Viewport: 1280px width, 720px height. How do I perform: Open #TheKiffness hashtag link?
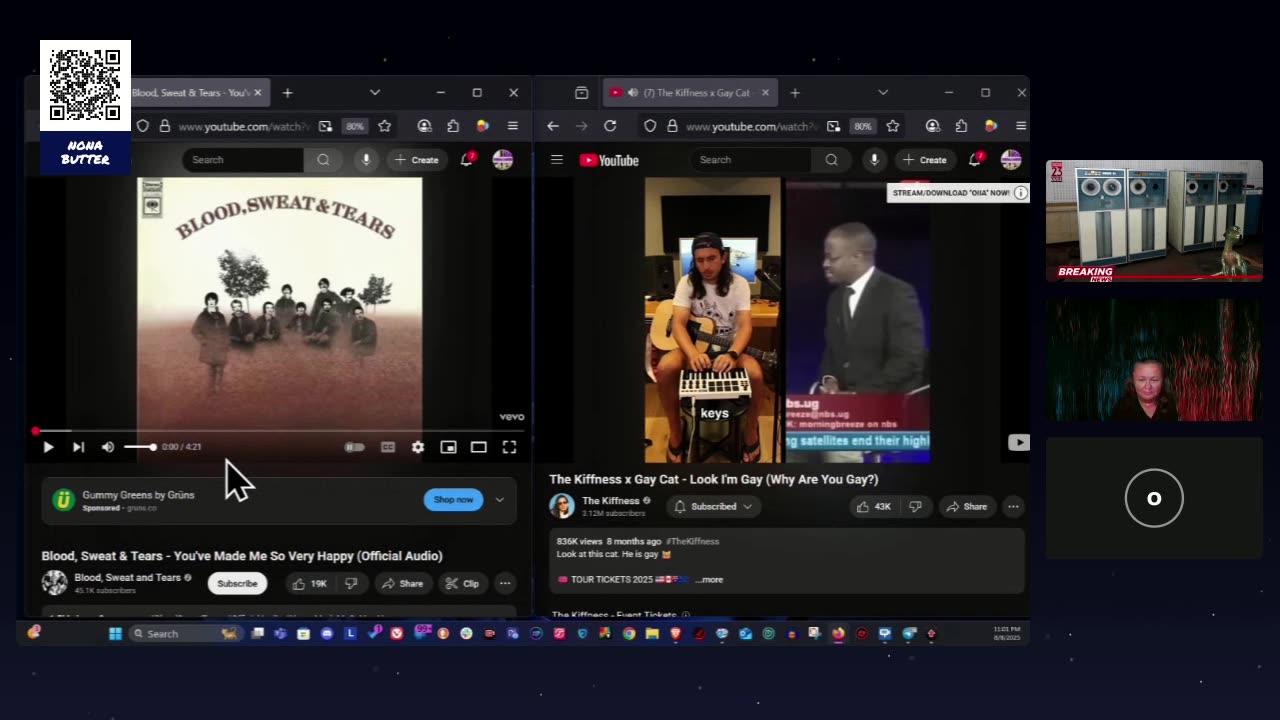point(693,541)
